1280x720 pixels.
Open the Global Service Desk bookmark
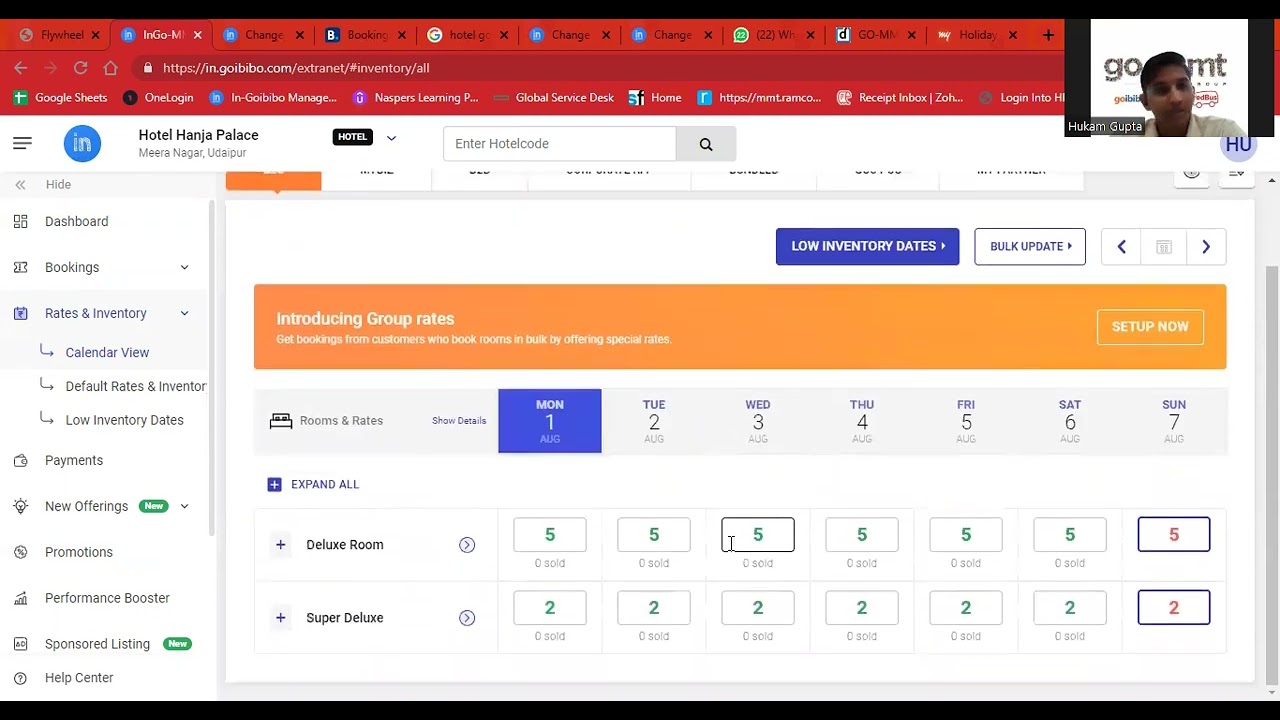click(554, 98)
